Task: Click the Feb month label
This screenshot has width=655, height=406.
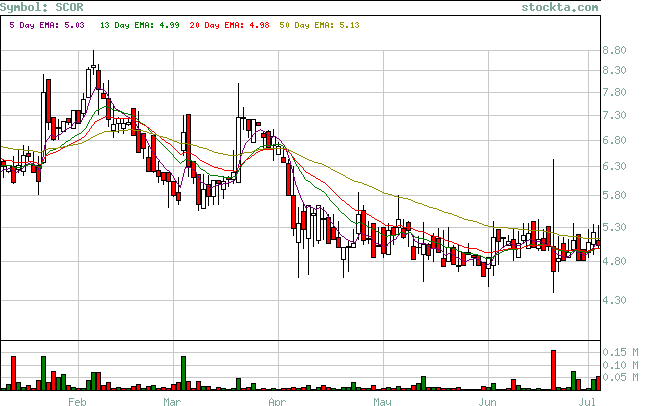Action: point(77,402)
